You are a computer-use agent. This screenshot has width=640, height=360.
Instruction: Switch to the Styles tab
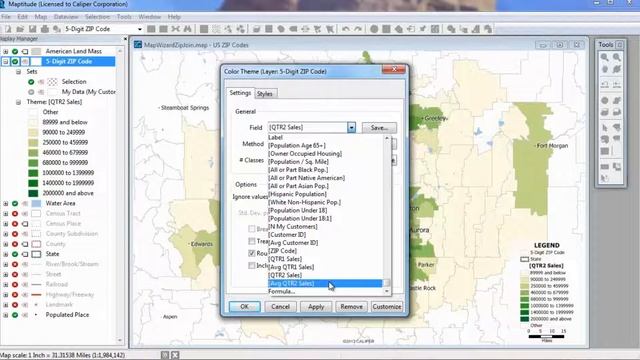(x=264, y=94)
